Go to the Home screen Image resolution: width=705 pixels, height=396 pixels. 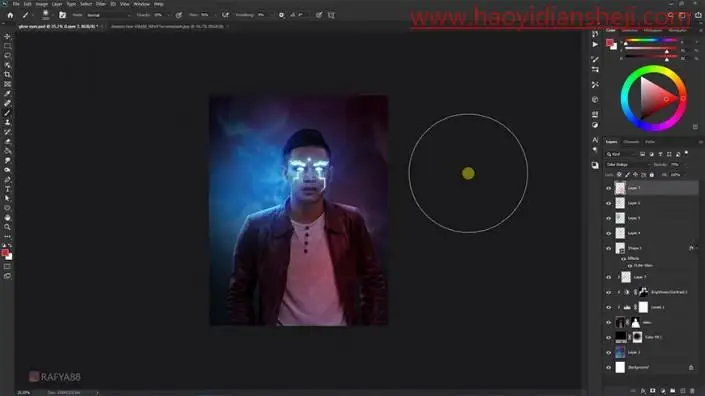click(x=10, y=15)
